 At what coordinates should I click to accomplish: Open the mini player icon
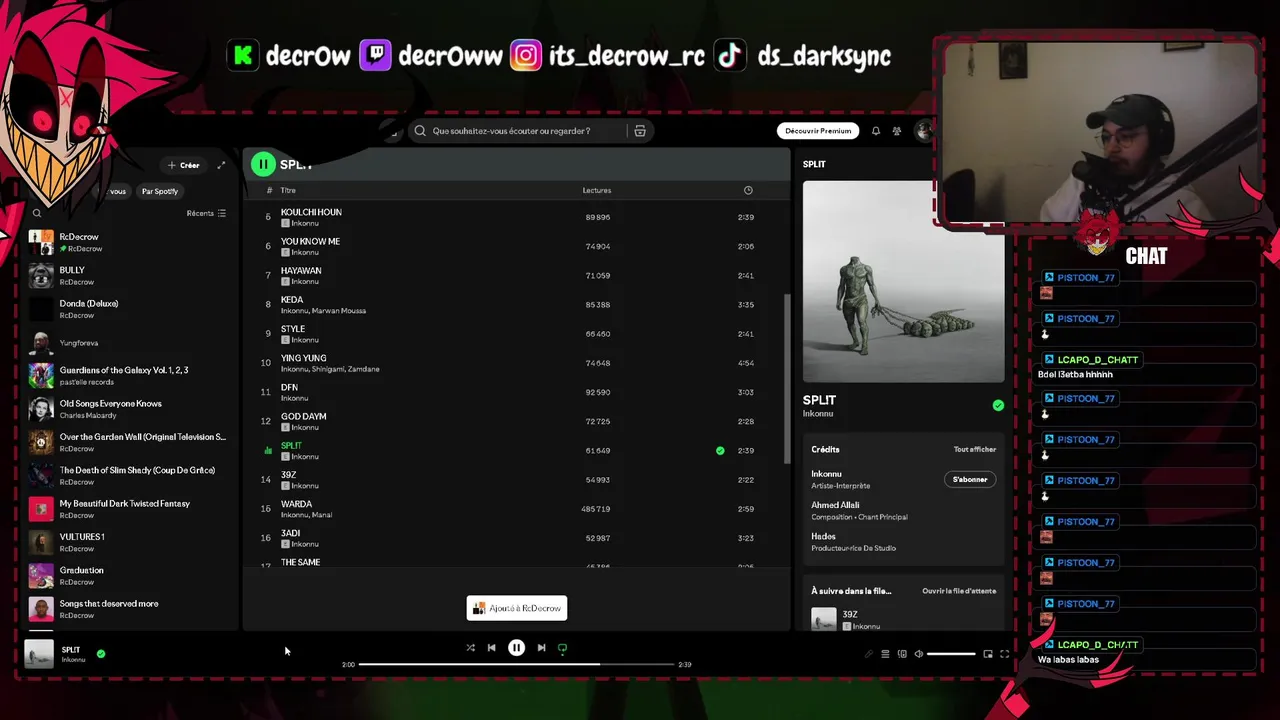click(988, 654)
